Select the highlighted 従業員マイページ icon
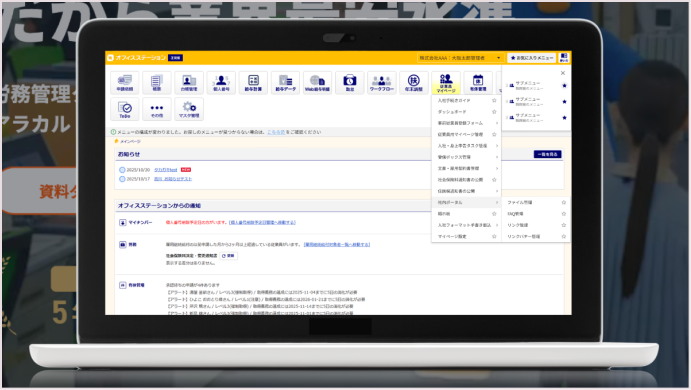Screen dimensions: 691x390 click(446, 82)
